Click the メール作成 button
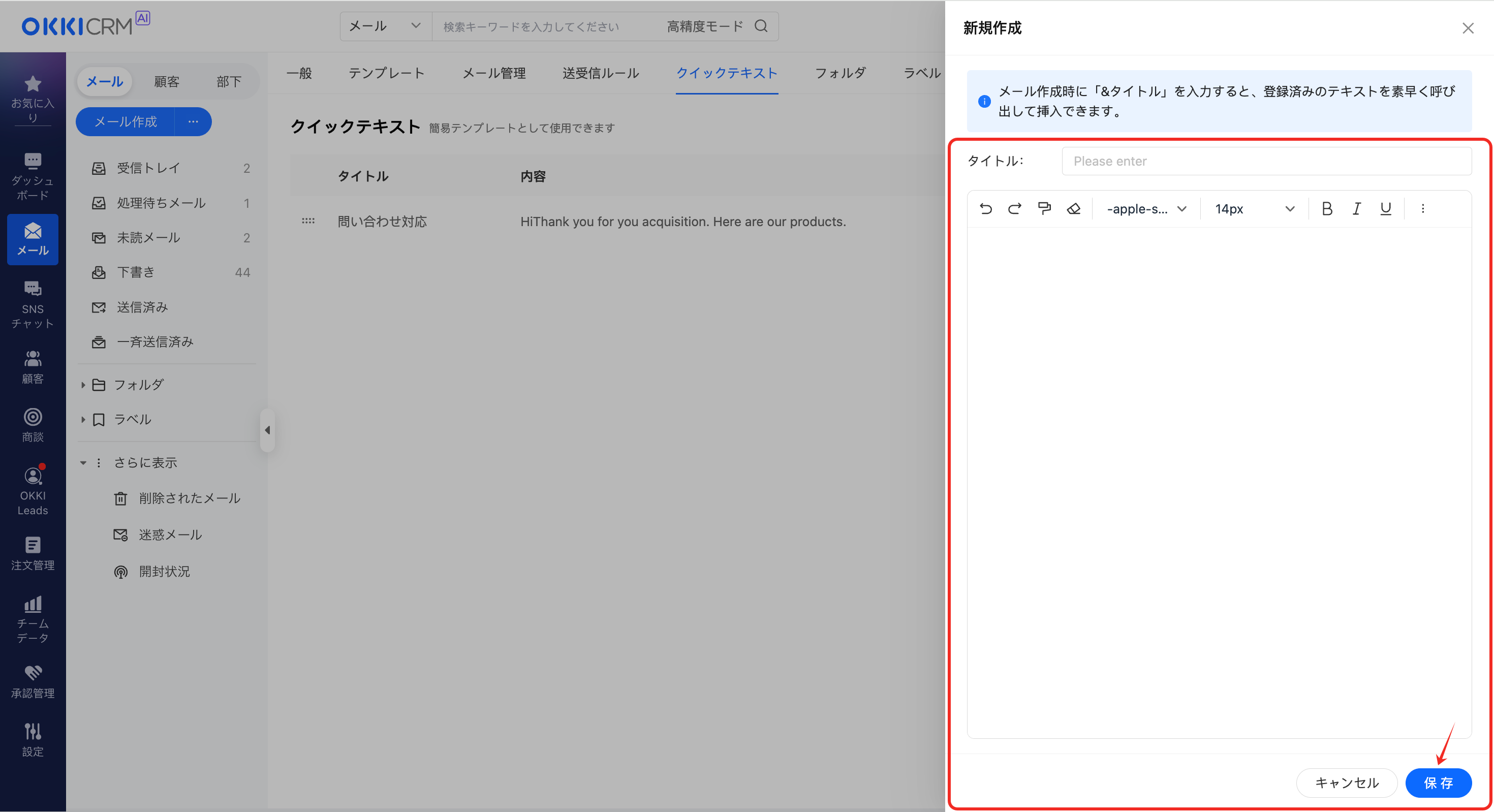Screen dimensions: 1494x812 pyautogui.click(x=126, y=122)
